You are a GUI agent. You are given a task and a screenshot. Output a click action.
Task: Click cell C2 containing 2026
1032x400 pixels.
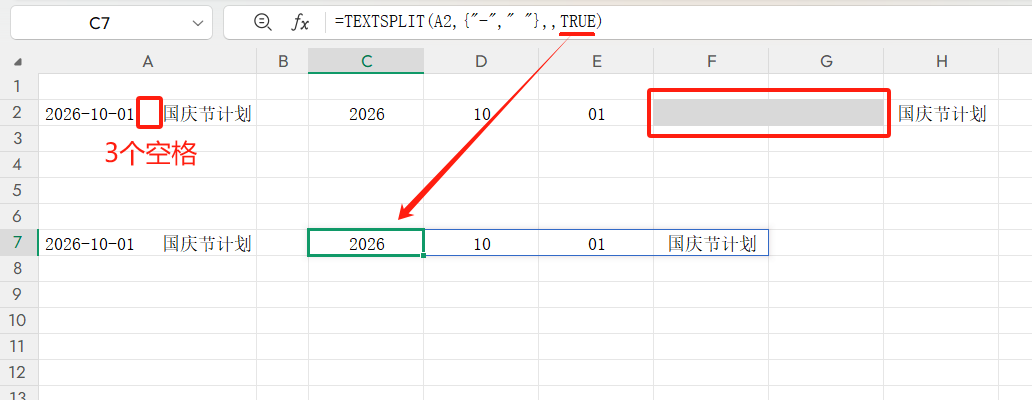[x=366, y=113]
